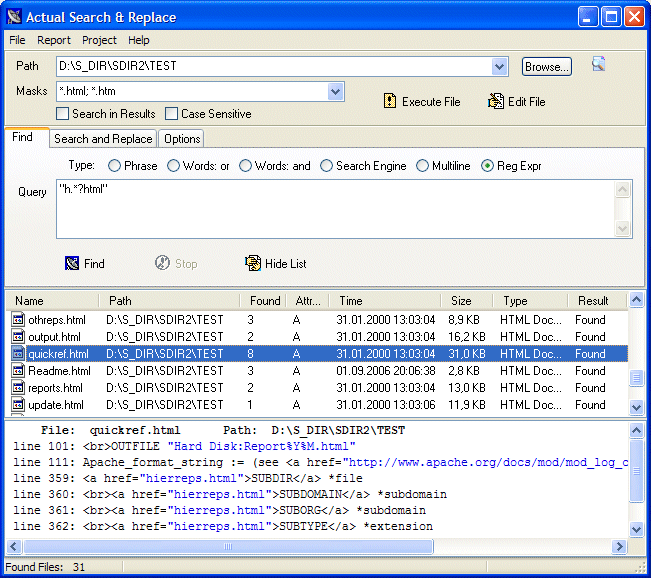The image size is (651, 578).
Task: Click the file icon of quickref.html
Action: coord(18,353)
